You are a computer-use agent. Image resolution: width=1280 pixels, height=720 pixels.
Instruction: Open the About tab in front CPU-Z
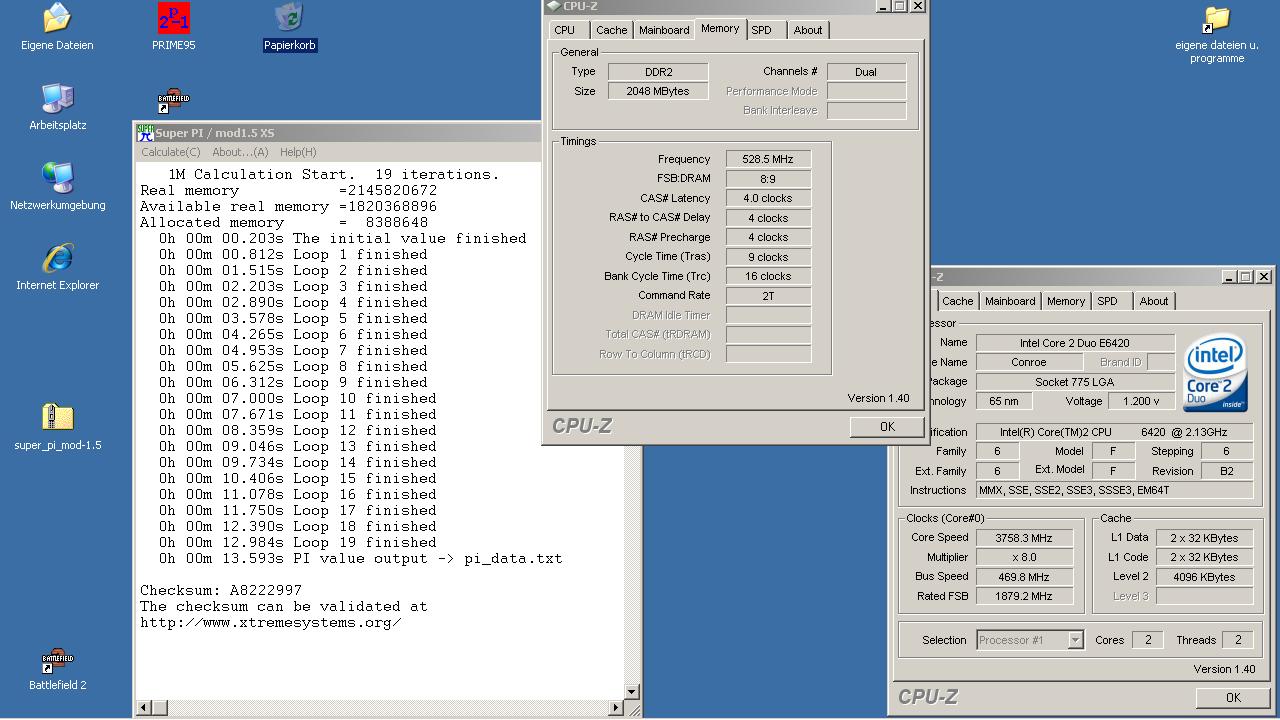(808, 30)
